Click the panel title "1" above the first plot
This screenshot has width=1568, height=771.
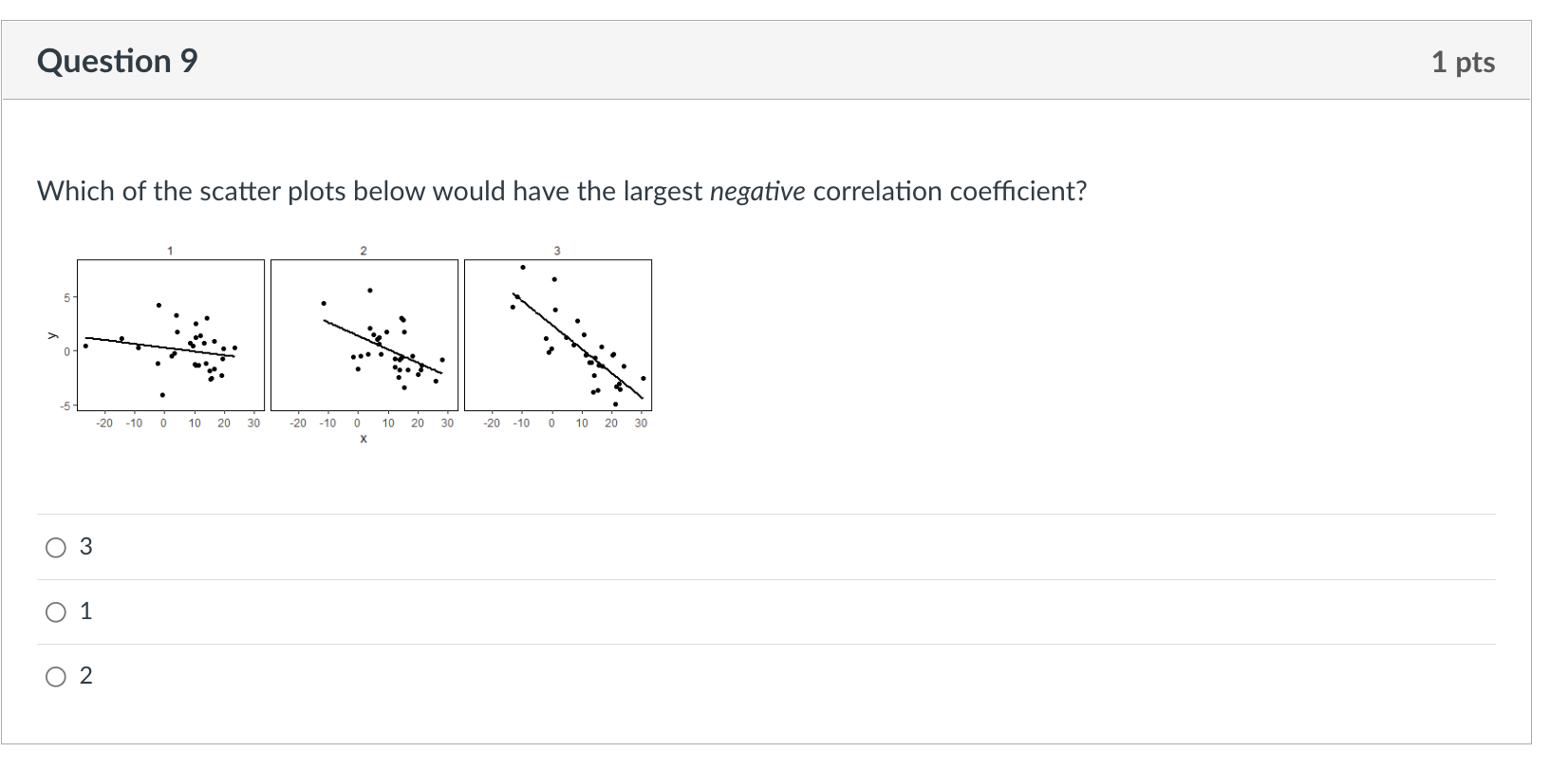(170, 251)
